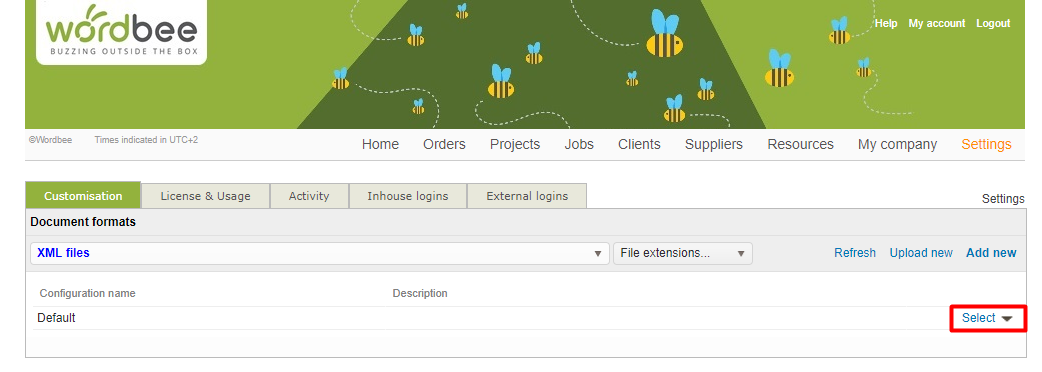The height and width of the screenshot is (372, 1042).
Task: Click Add new link
Action: pyautogui.click(x=991, y=253)
